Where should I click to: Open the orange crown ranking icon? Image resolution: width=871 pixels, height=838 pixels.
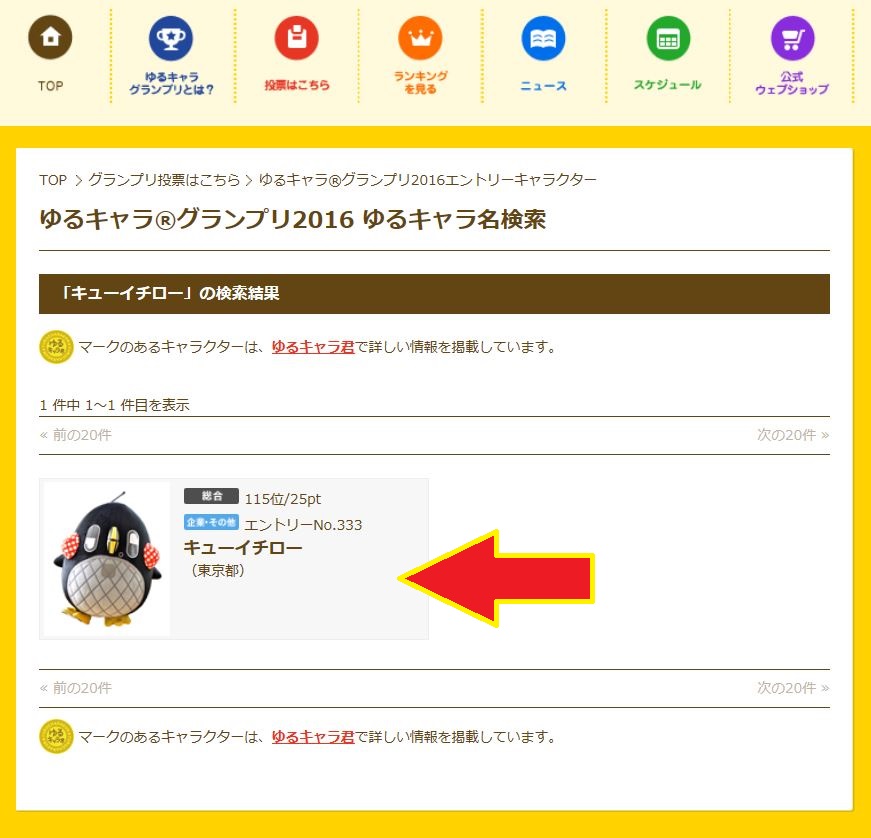pyautogui.click(x=420, y=38)
